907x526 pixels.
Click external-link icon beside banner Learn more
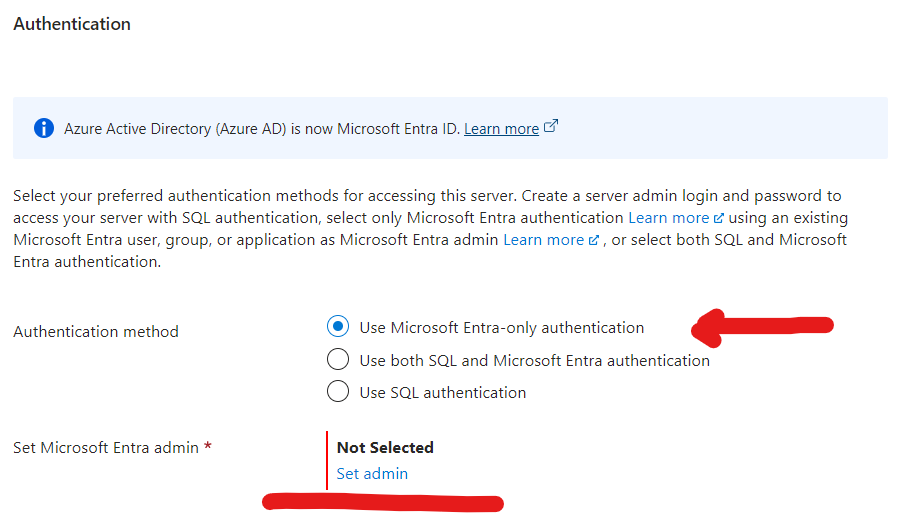[550, 127]
